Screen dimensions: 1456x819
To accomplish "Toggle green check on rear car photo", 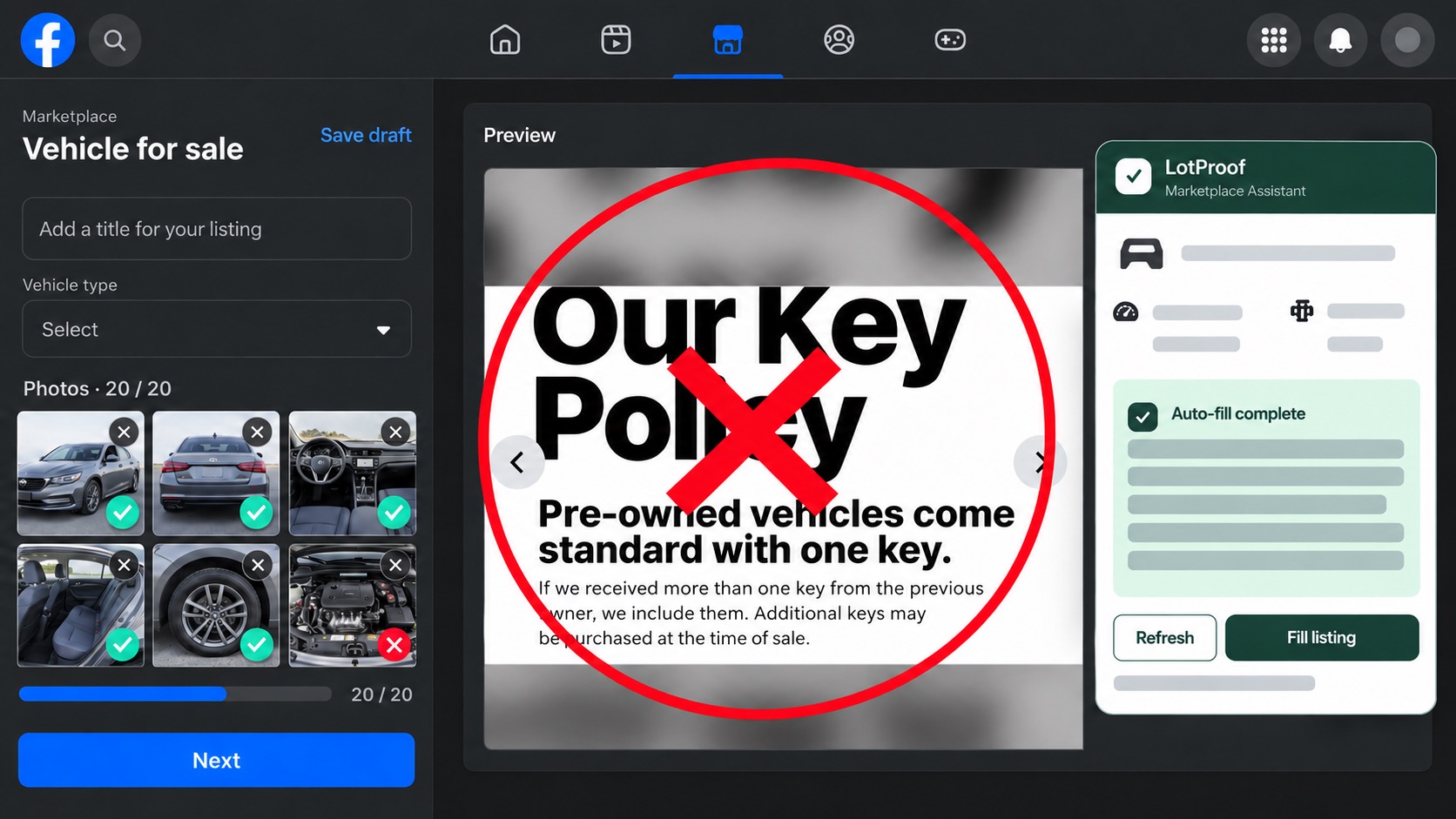I will (x=256, y=513).
